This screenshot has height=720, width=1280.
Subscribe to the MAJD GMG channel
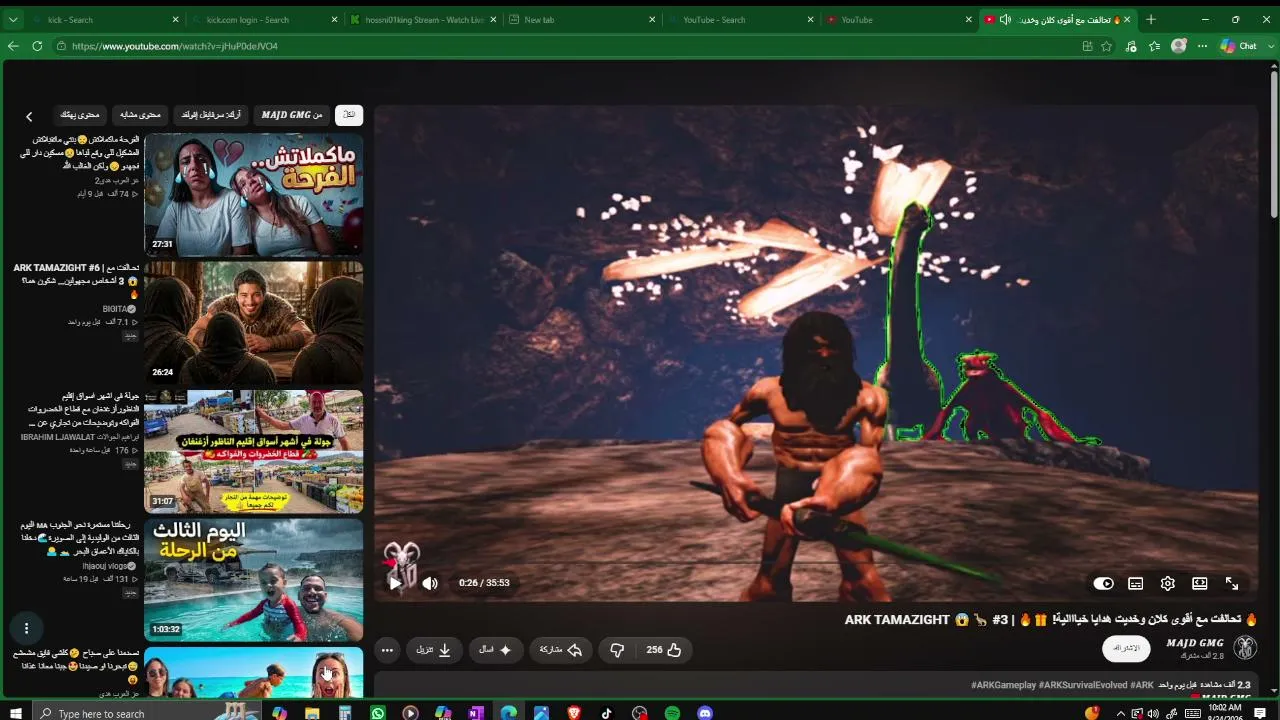coord(1126,648)
